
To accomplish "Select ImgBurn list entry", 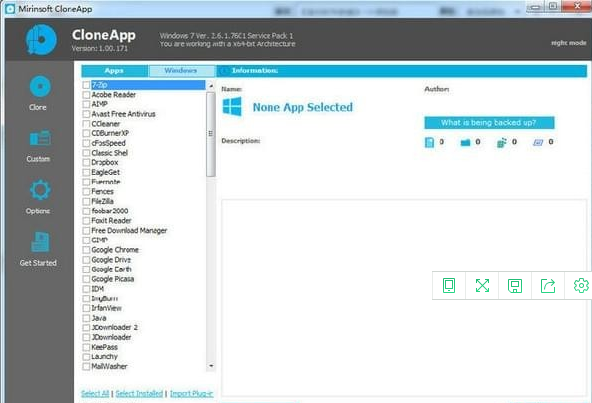I will [104, 298].
